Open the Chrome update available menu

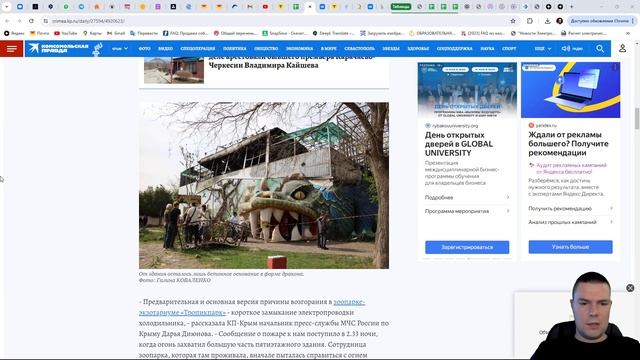[x=601, y=21]
